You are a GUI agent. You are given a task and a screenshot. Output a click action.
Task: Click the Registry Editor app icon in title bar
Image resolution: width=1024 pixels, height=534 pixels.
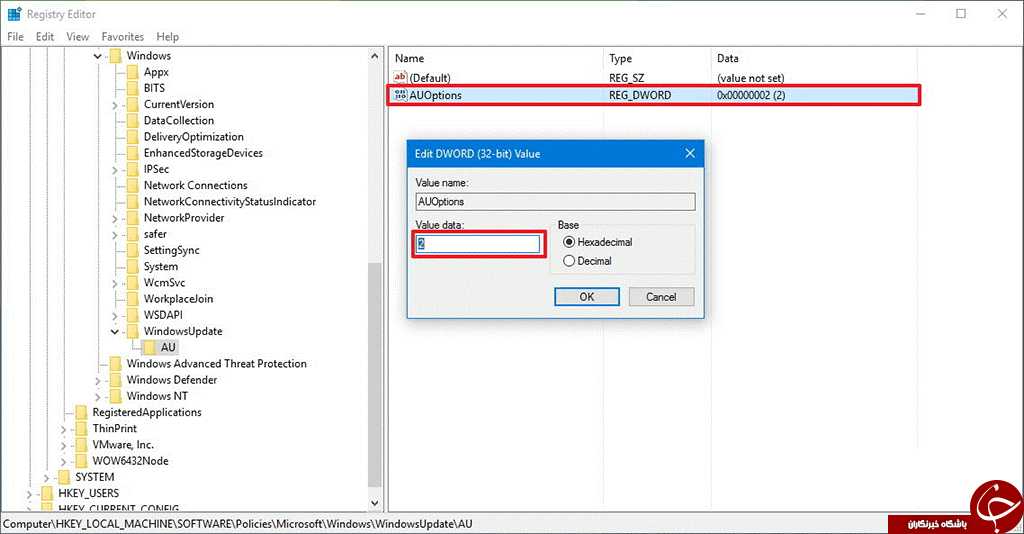14,14
